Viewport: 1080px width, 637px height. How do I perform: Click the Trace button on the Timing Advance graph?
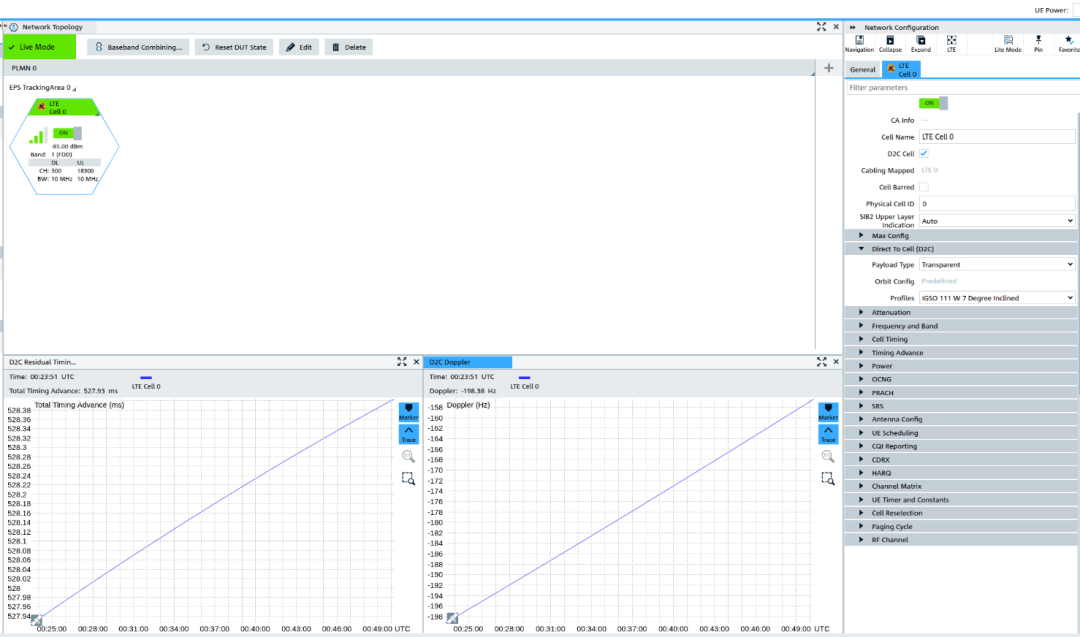click(408, 434)
